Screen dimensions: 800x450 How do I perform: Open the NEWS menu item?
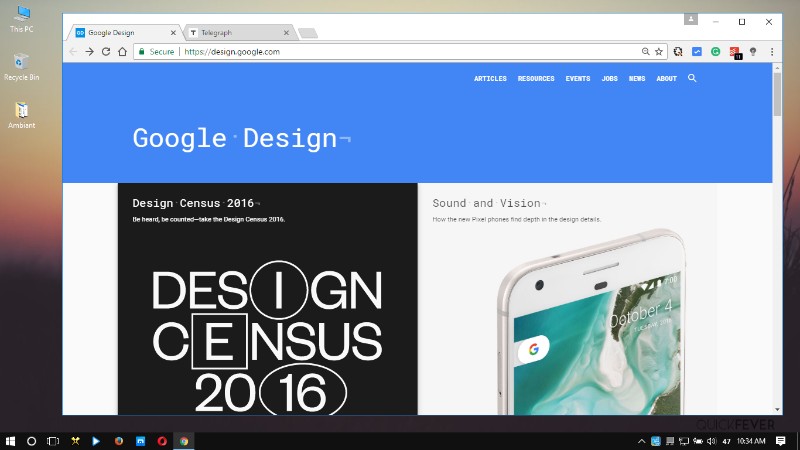tap(637, 79)
